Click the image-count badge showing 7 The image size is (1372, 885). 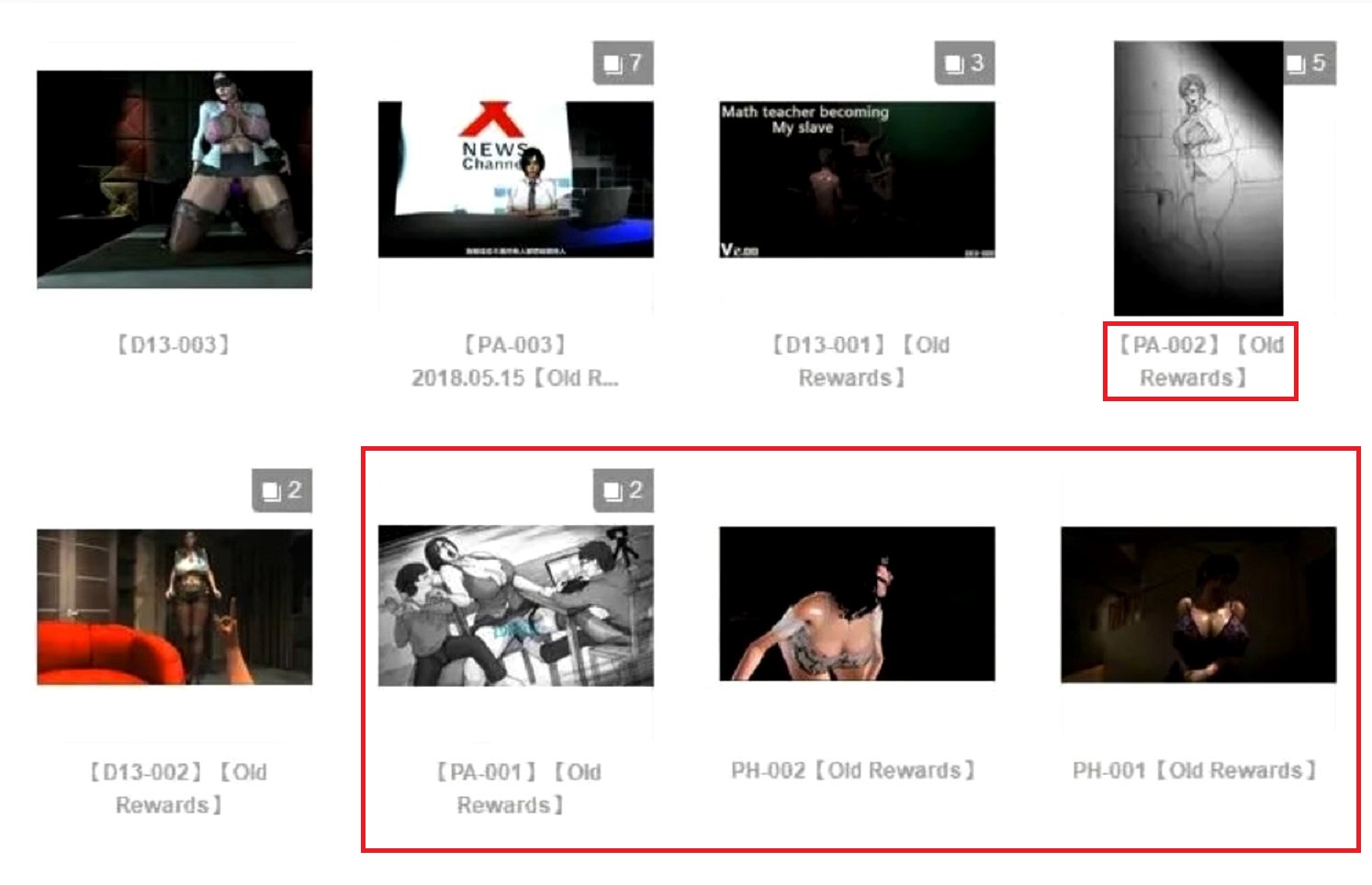[623, 63]
